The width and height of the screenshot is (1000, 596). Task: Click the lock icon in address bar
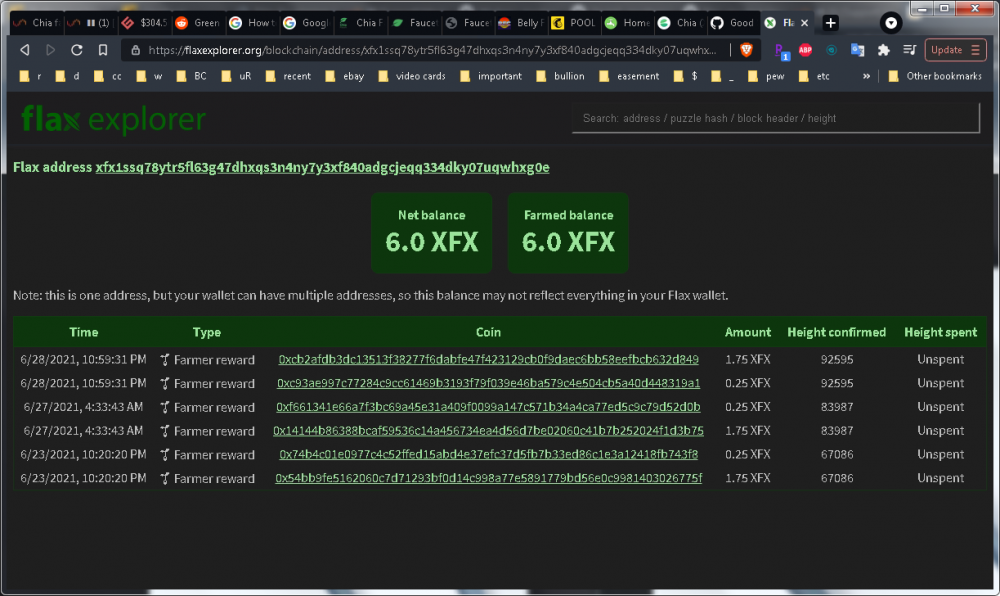(x=135, y=50)
